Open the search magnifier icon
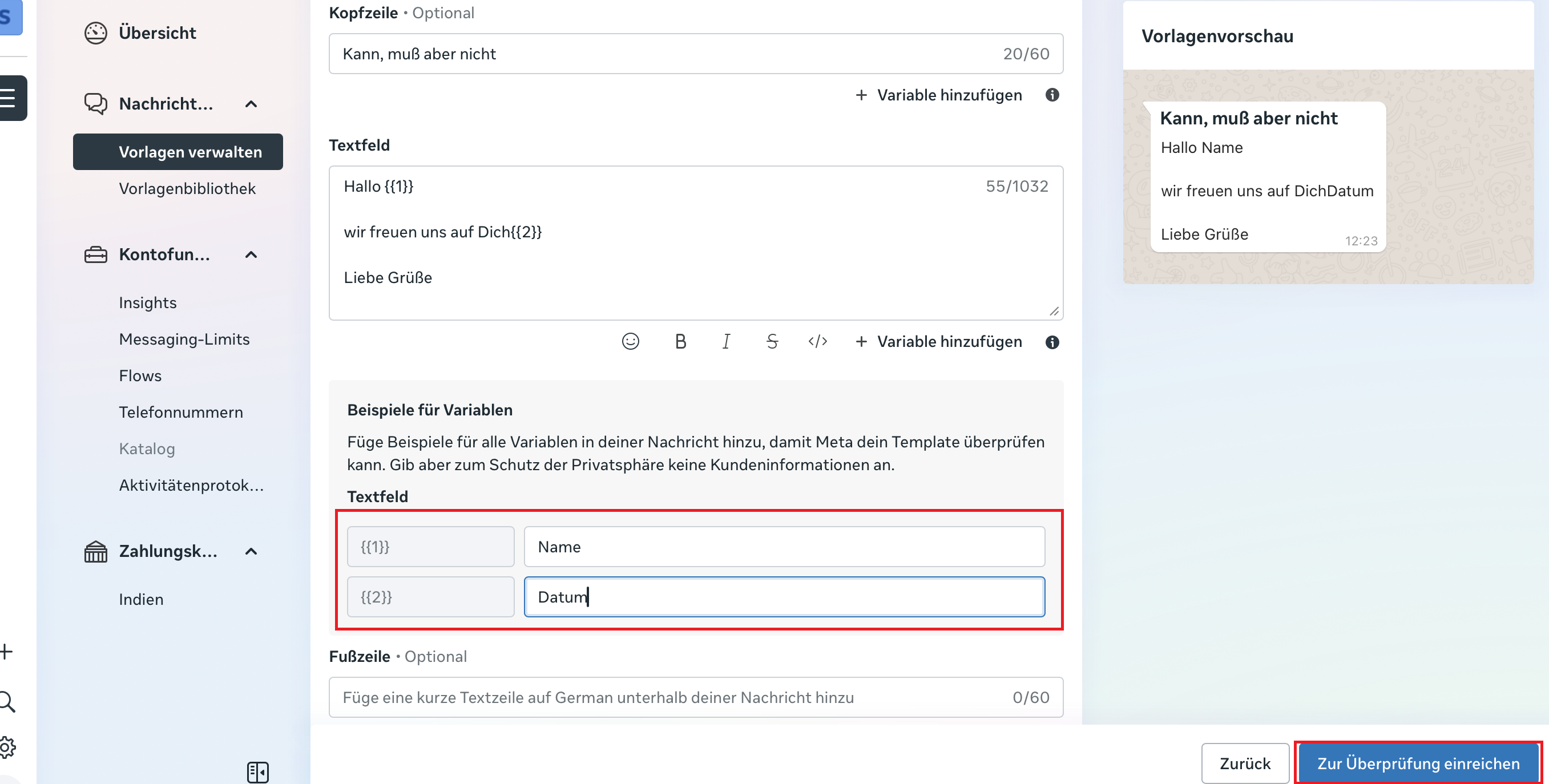The height and width of the screenshot is (784, 1549). click(x=7, y=702)
